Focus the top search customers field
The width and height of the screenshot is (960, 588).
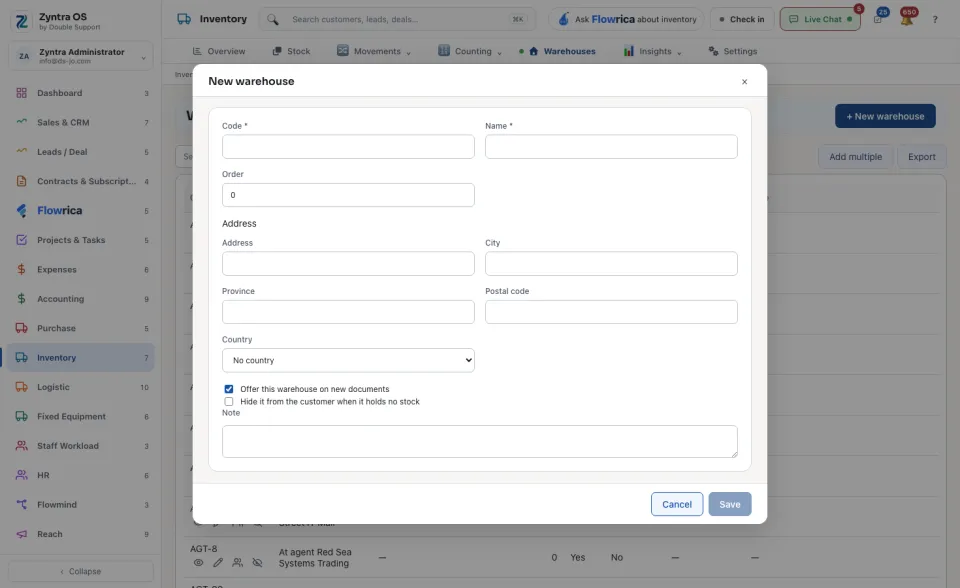[x=398, y=20]
